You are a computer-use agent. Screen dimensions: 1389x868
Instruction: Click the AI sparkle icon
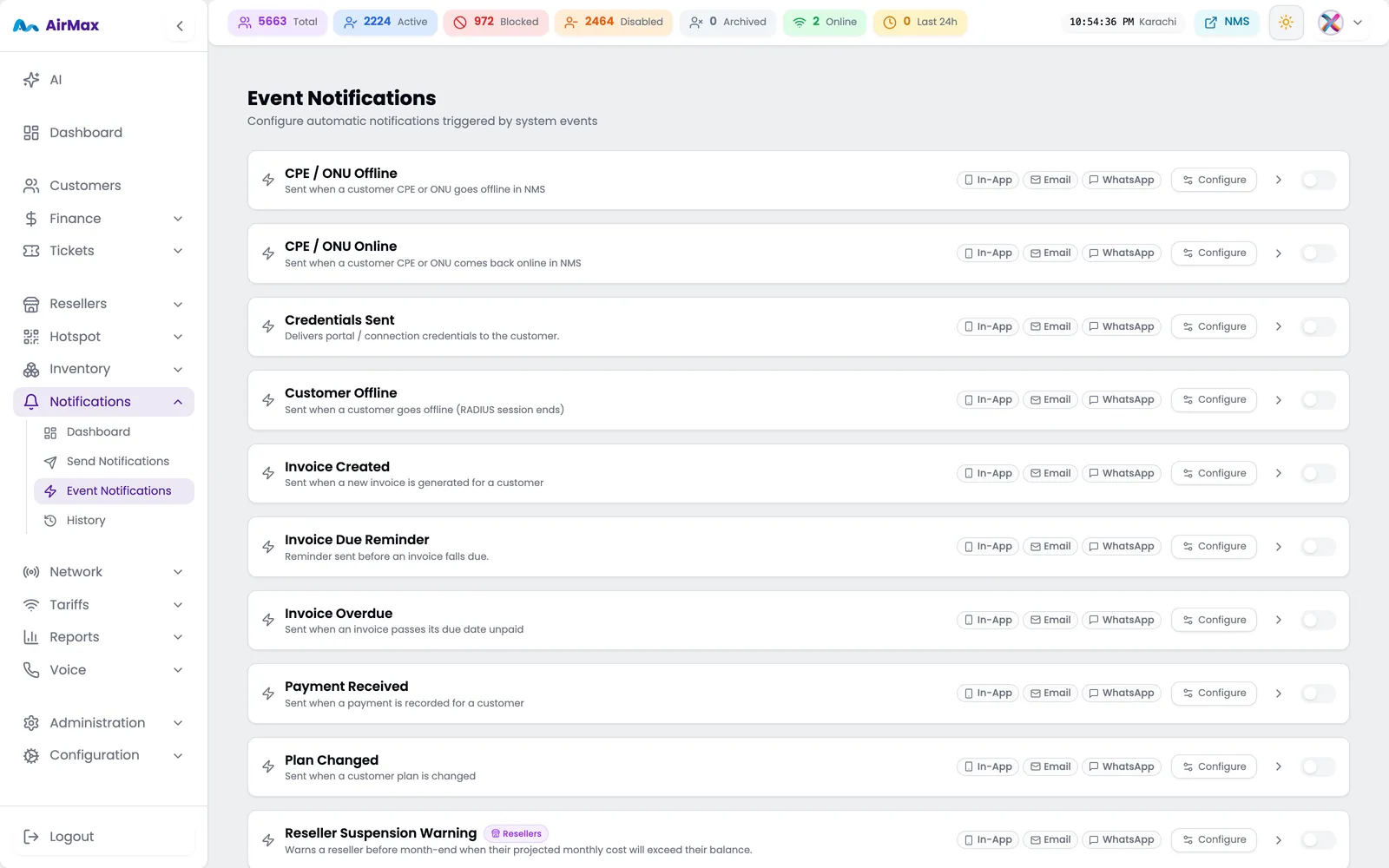31,80
